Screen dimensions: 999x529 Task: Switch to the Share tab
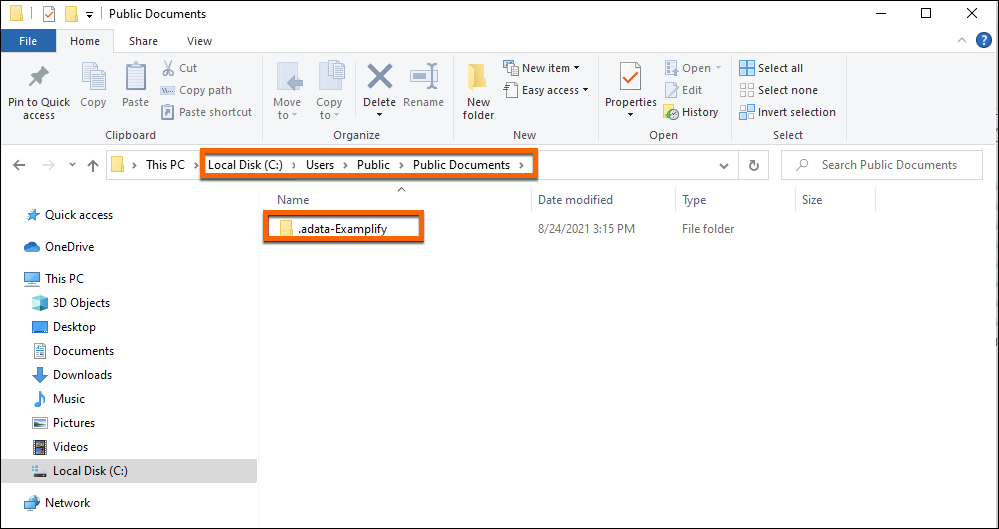[x=143, y=41]
